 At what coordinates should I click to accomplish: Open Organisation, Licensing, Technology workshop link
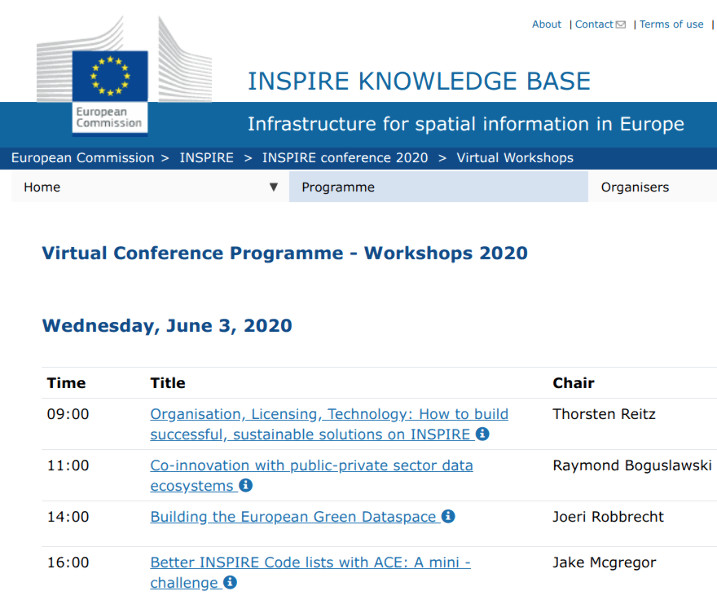click(x=329, y=414)
